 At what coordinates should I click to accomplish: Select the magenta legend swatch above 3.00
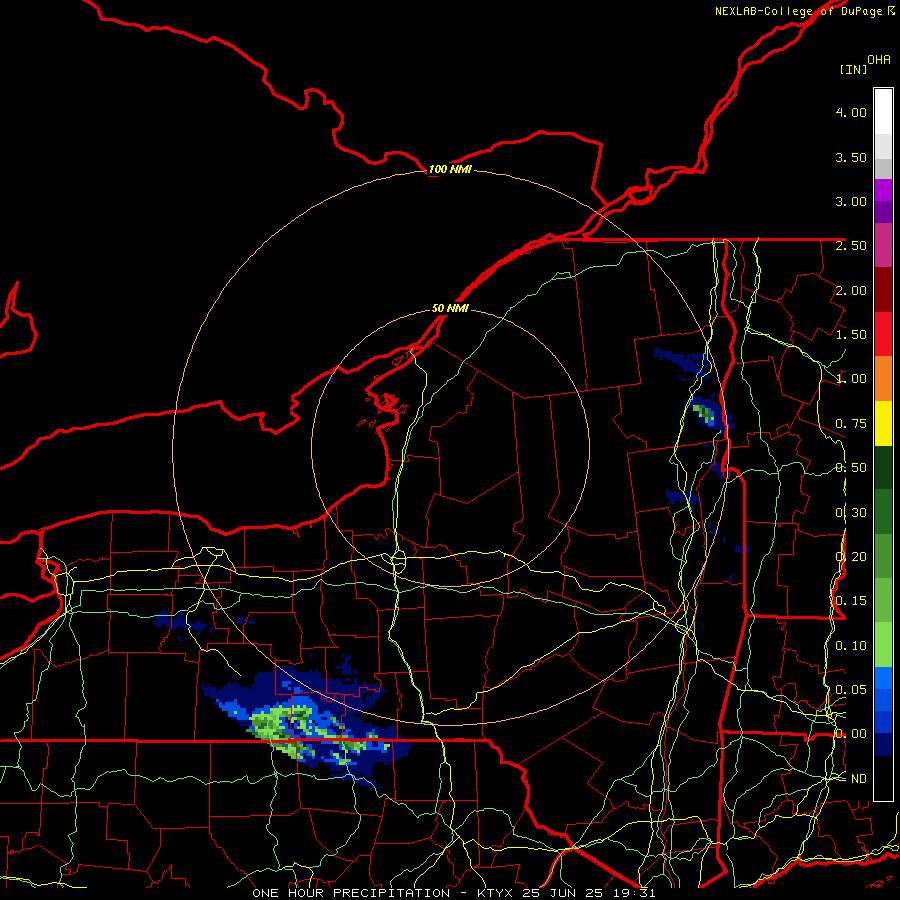[x=883, y=190]
